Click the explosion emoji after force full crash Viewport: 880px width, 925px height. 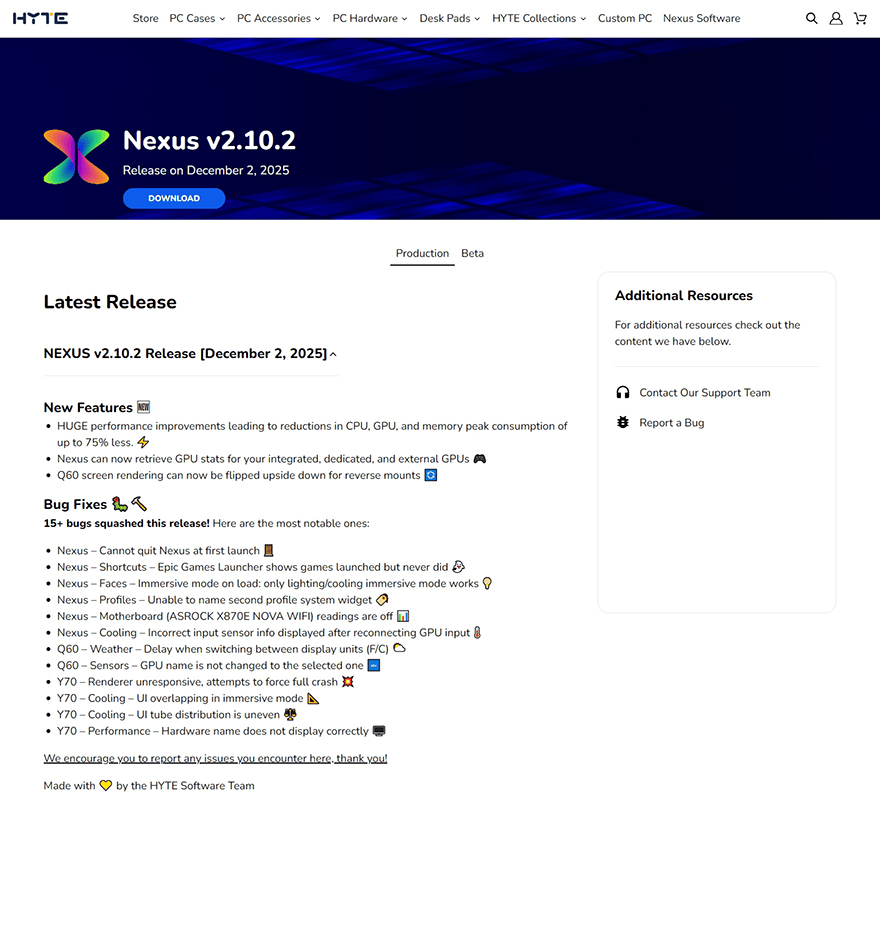[x=348, y=681]
